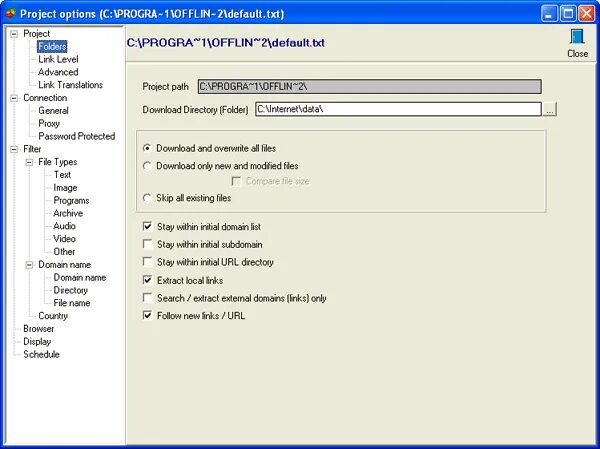
Task: Select the Project root node label
Action: tap(36, 34)
